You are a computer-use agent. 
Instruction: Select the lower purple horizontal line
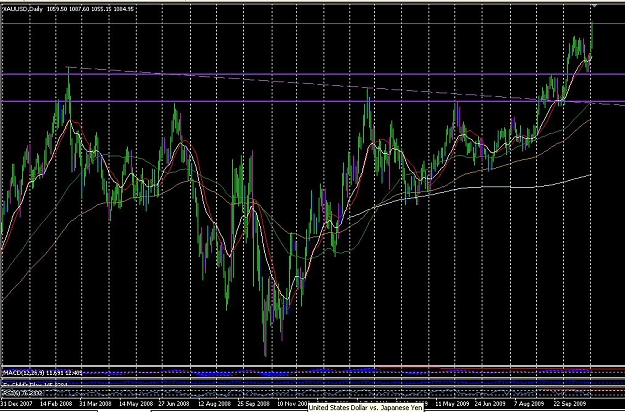click(312, 102)
